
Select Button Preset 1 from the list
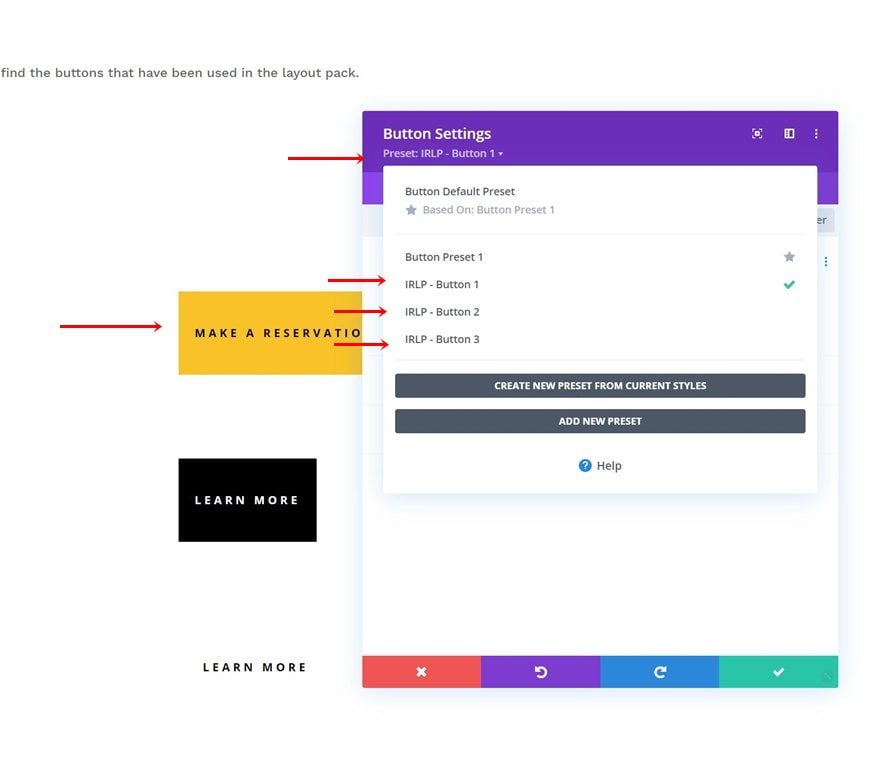444,257
